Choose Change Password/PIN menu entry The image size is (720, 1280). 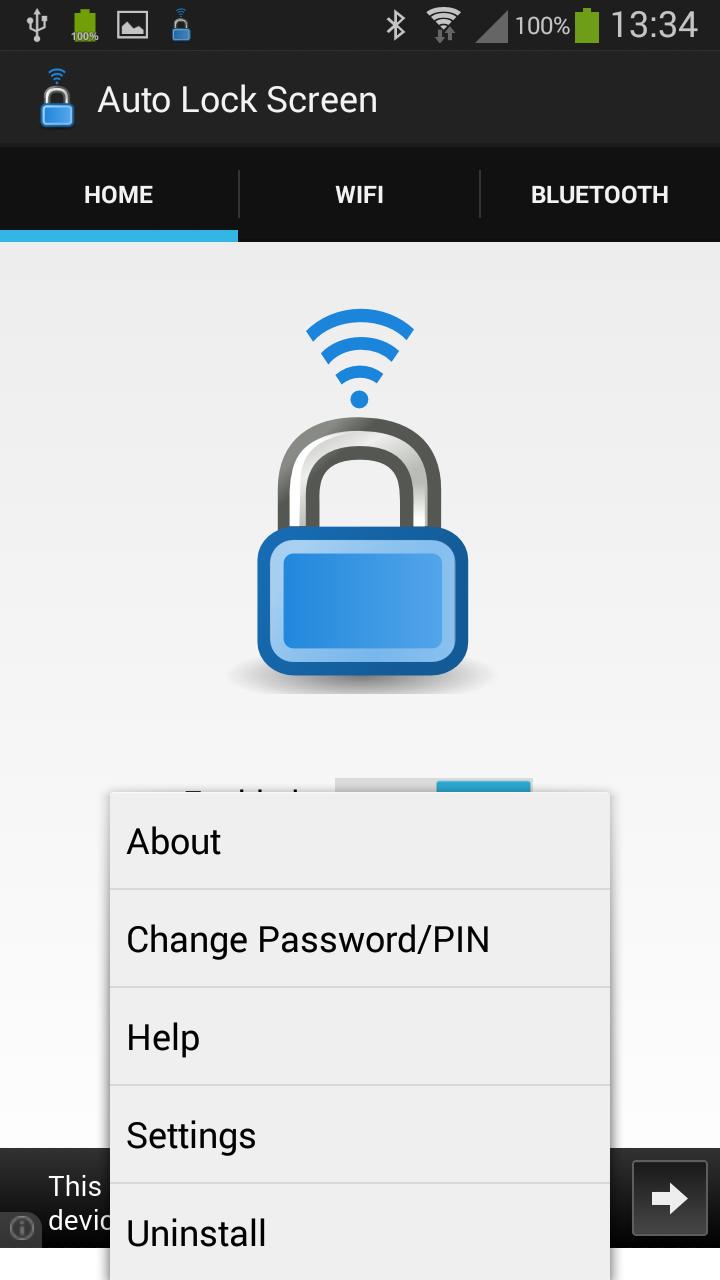(360, 939)
